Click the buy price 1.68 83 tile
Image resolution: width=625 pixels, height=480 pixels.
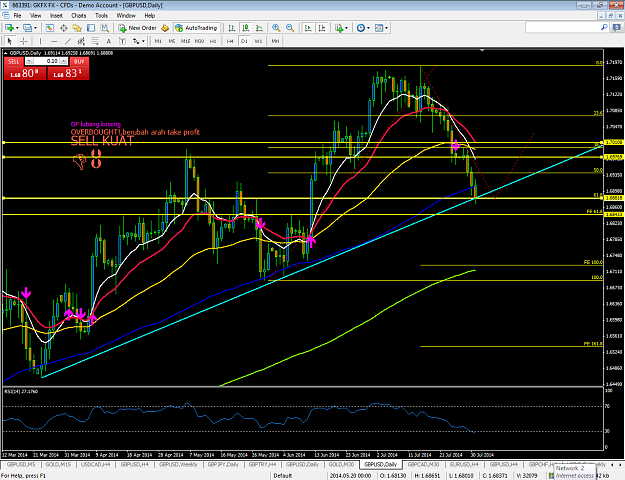68,73
